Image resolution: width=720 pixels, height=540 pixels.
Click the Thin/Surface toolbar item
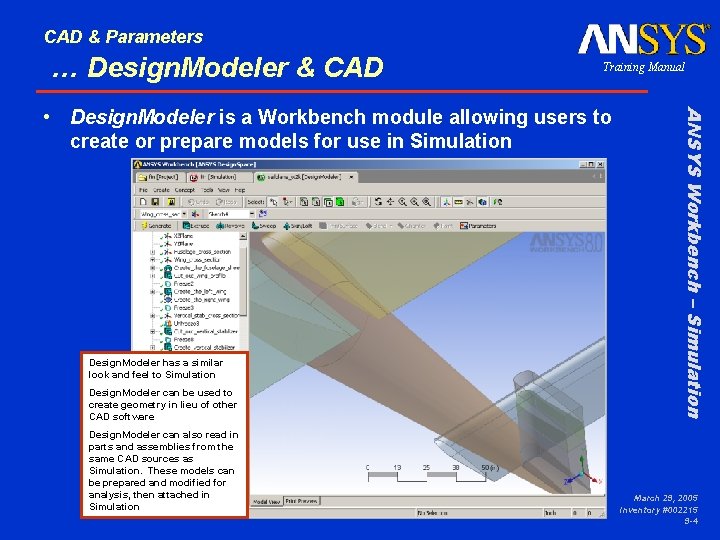[339, 226]
